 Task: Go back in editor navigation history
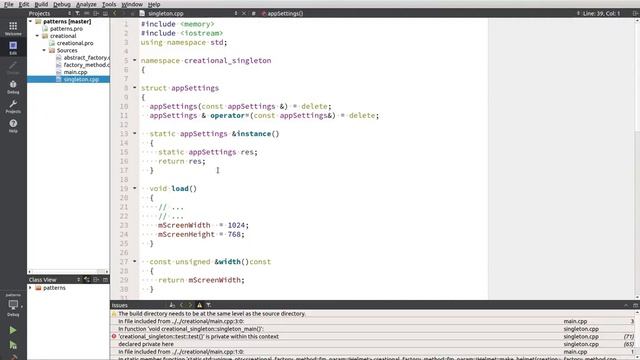coord(115,13)
